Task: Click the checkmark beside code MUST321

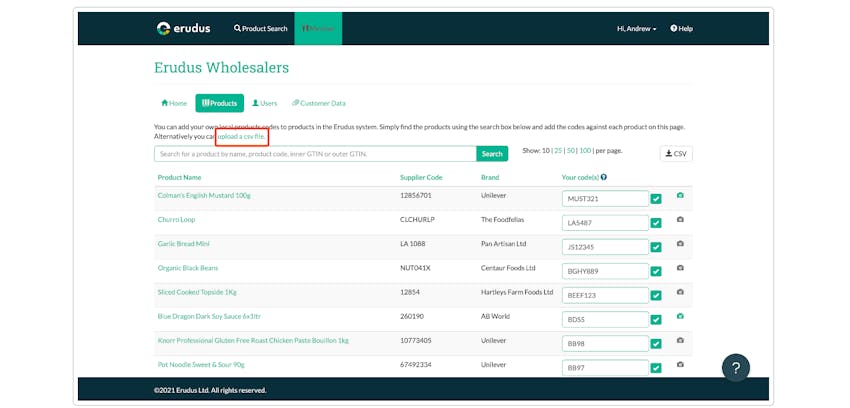Action: [656, 199]
